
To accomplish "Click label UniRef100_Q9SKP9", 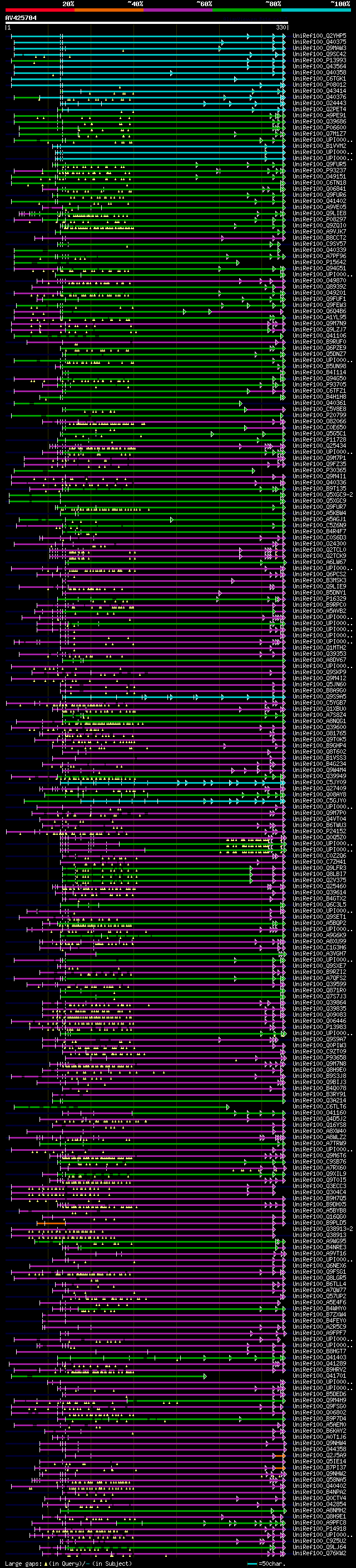I will click(x=319, y=672).
